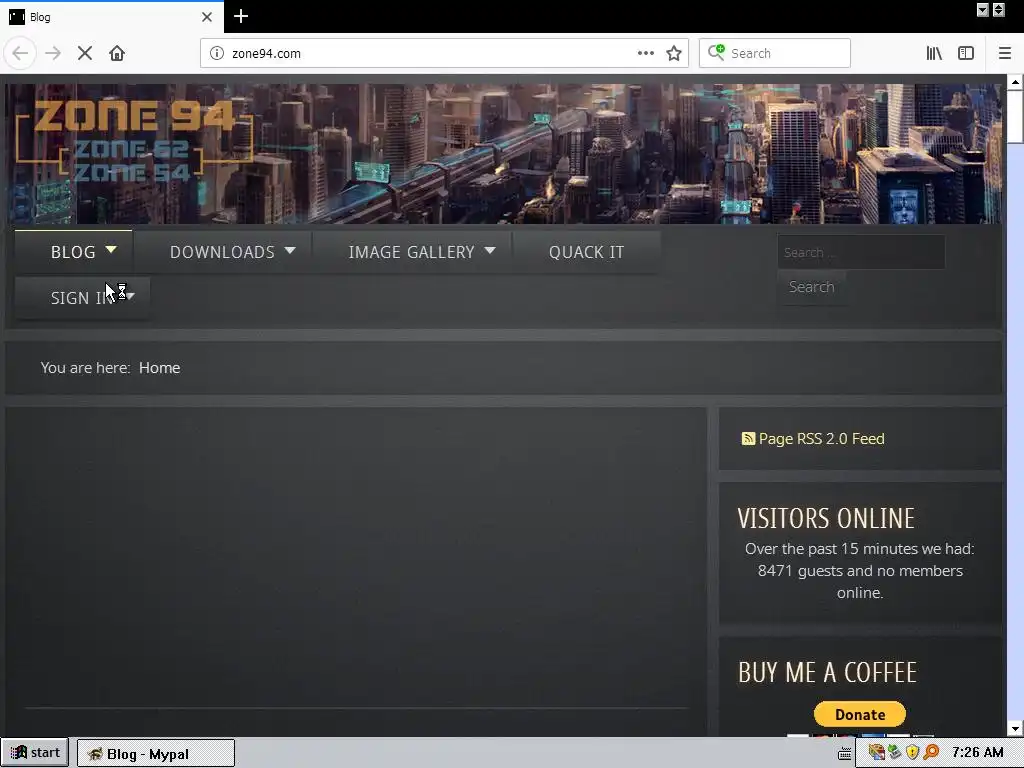Viewport: 1024px width, 768px height.
Task: Click the VISITORS ONLINE heading
Action: click(826, 519)
